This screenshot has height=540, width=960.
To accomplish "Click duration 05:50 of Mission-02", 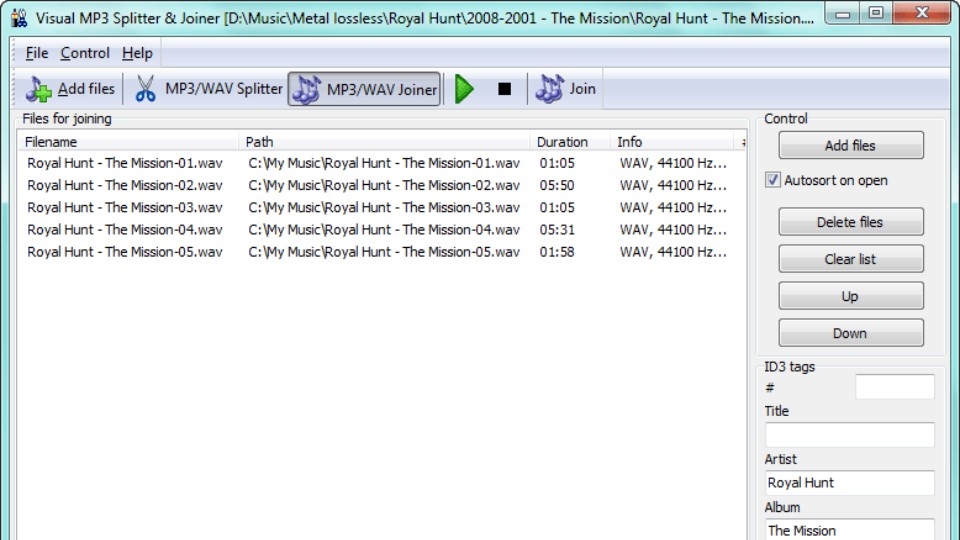I will [557, 186].
